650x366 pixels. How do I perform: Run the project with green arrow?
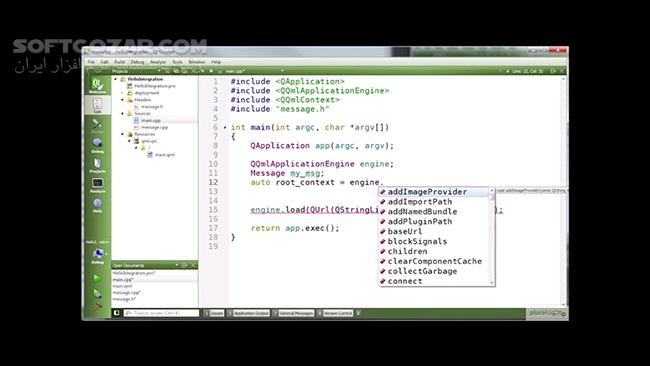pos(97,278)
